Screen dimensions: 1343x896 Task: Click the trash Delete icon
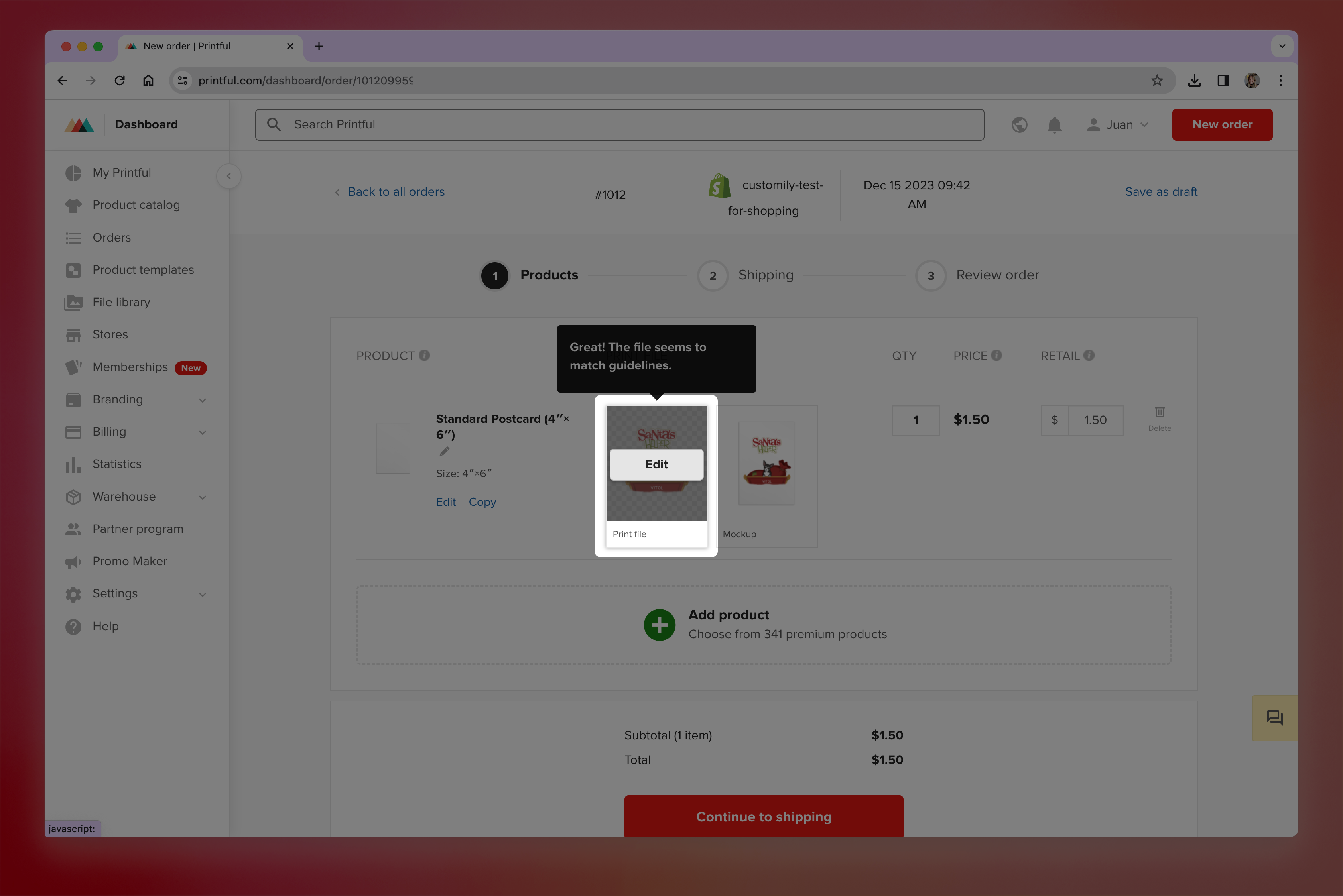[1160, 412]
